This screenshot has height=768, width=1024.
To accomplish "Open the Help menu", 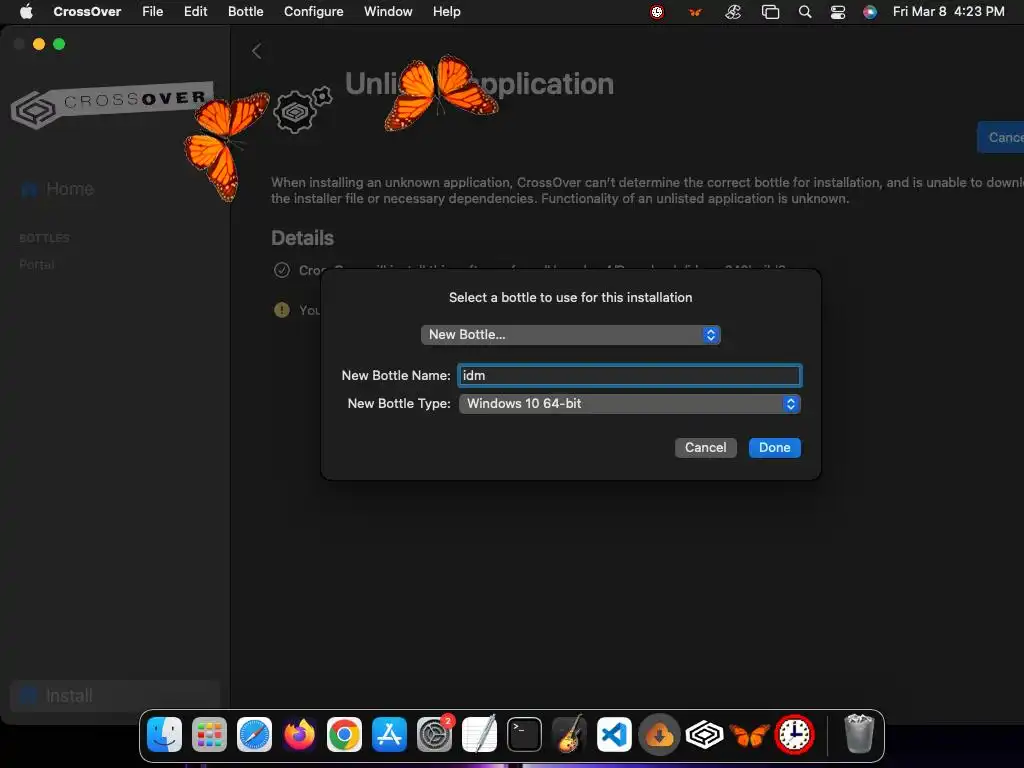I will coord(447,11).
